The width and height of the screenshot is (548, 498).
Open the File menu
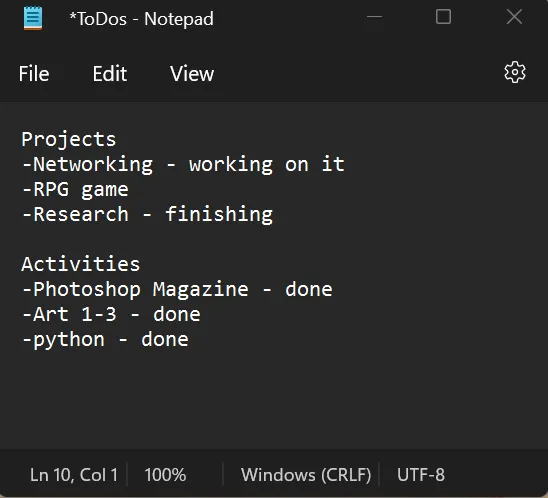click(x=34, y=73)
